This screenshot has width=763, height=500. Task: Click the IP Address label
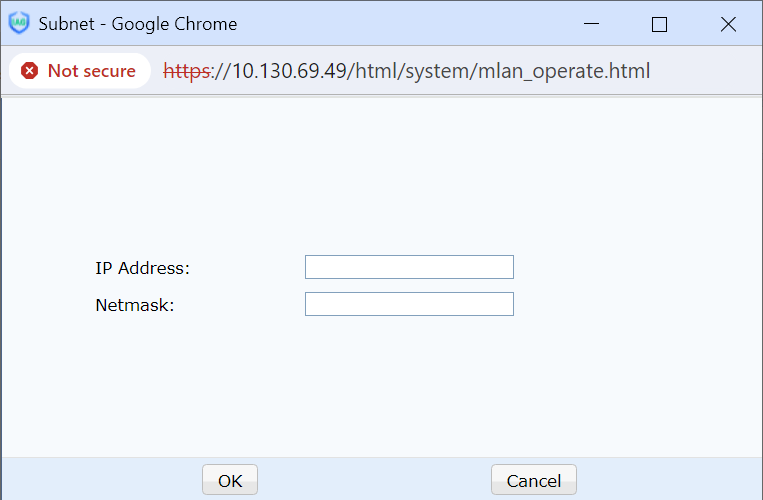coord(142,268)
